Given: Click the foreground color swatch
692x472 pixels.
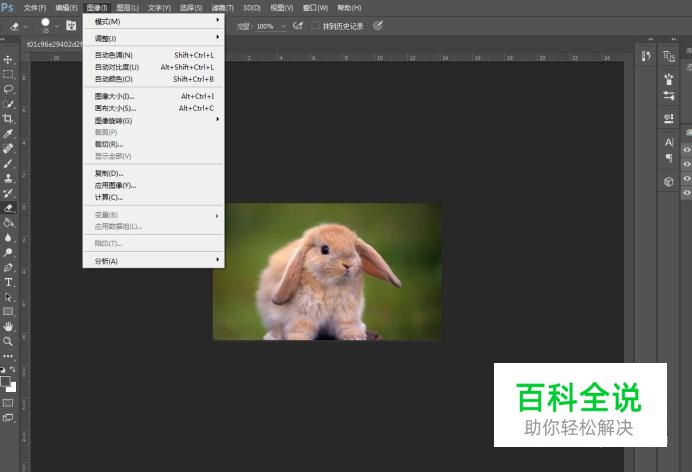Looking at the screenshot, I should pyautogui.click(x=5, y=381).
